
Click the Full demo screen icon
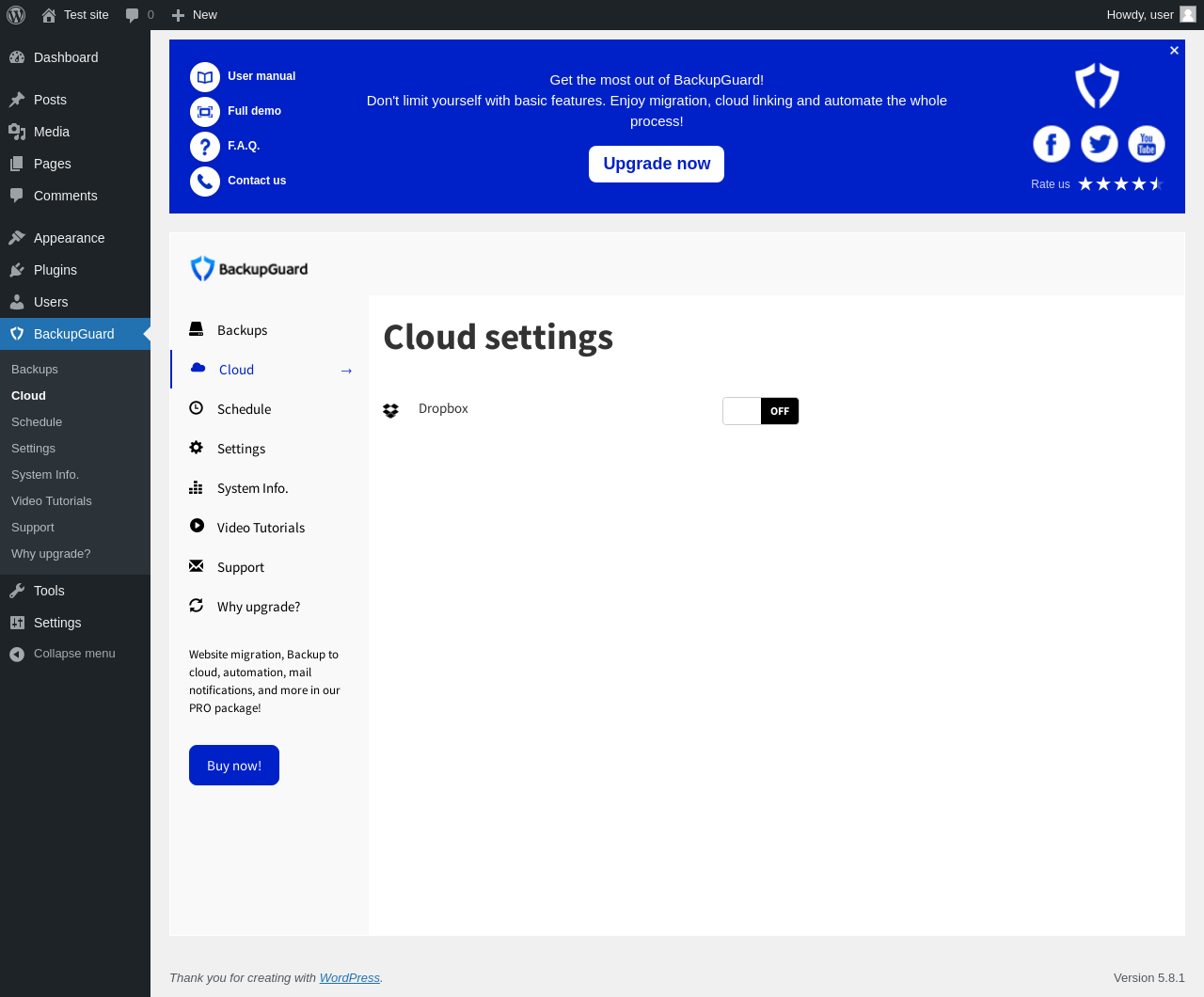click(x=205, y=112)
